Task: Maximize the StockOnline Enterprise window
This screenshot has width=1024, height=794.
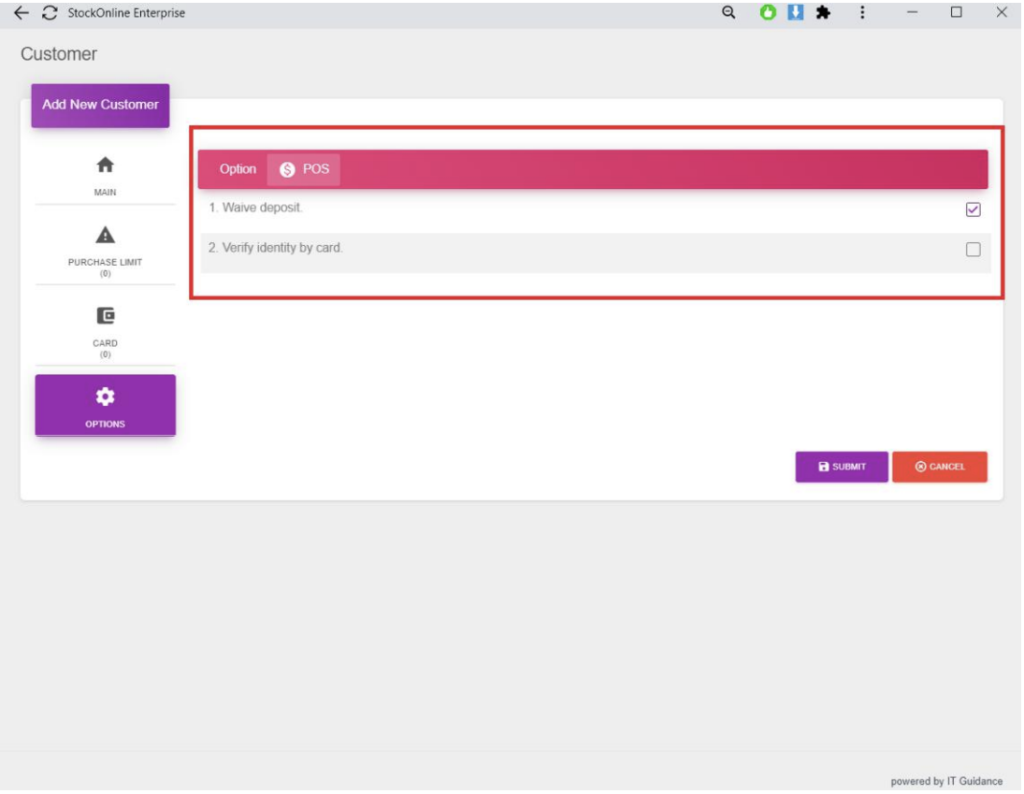Action: [956, 13]
